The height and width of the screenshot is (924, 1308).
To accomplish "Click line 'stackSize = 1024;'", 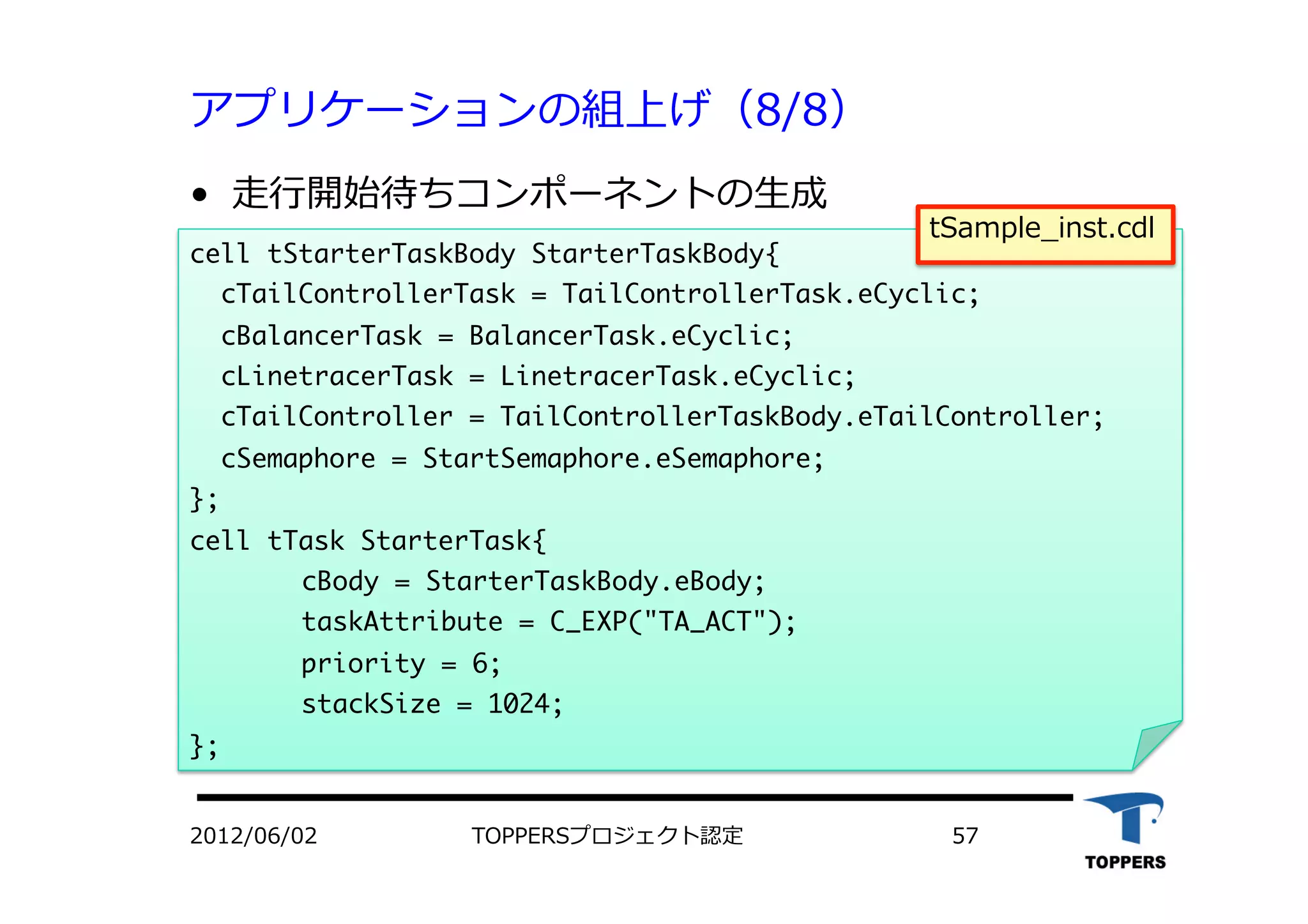I will click(432, 704).
